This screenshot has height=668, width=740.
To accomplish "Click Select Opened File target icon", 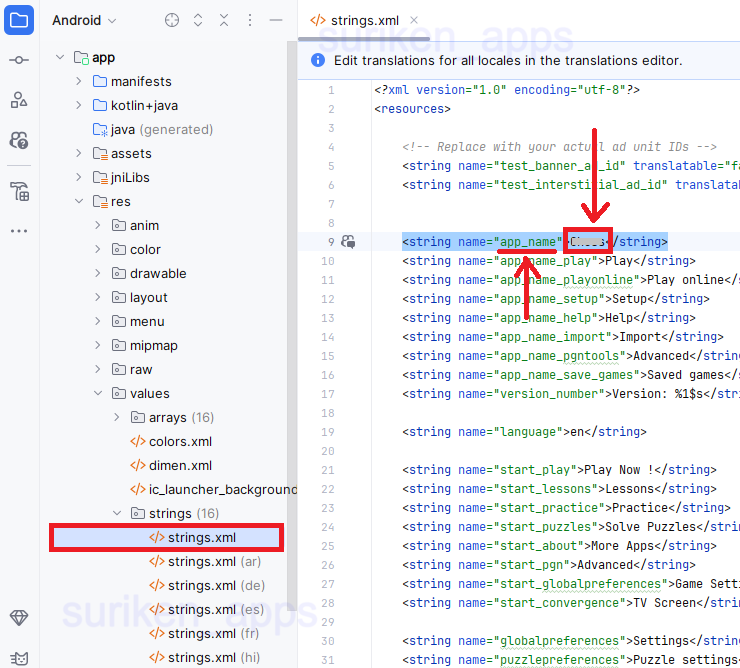I will point(172,20).
